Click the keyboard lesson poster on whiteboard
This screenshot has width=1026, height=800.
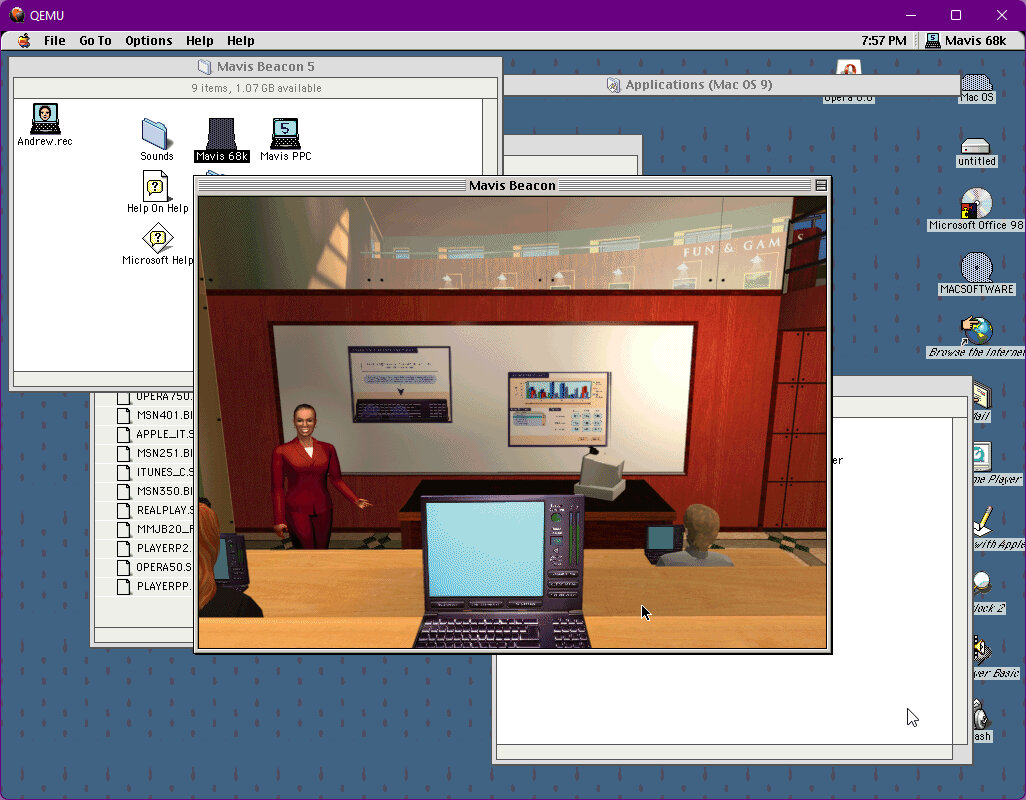click(x=399, y=385)
